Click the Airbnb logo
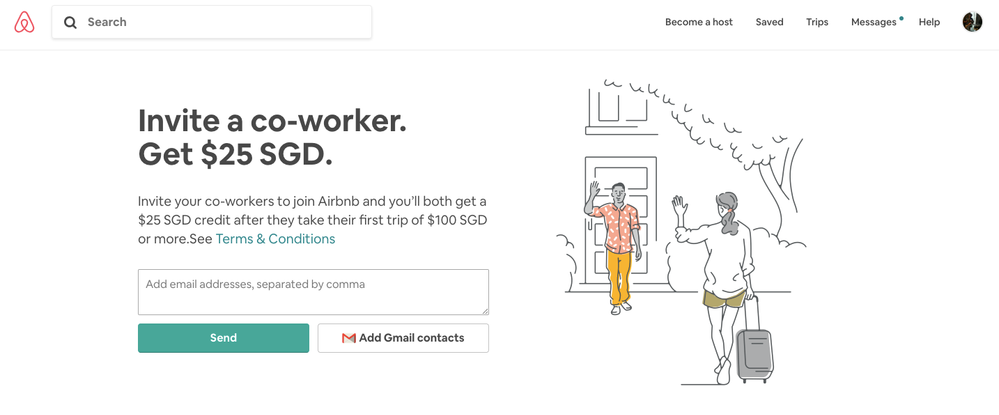 click(25, 22)
